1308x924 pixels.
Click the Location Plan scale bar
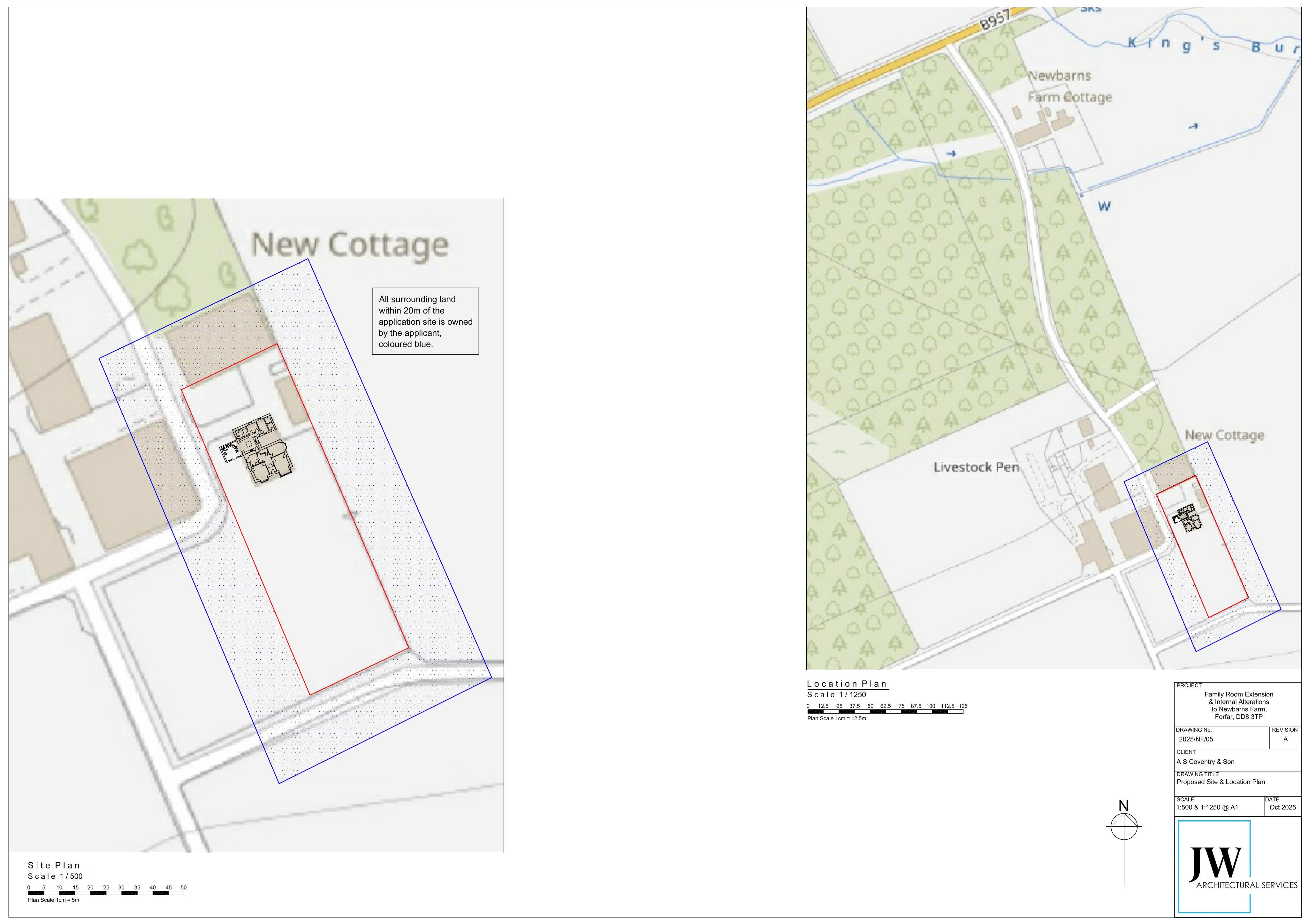(885, 711)
